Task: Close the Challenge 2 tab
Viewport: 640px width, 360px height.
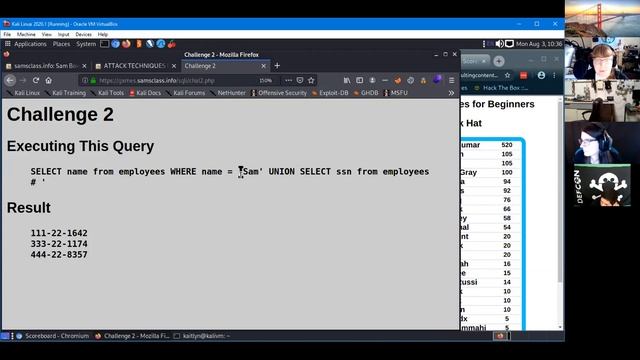Action: click(263, 66)
